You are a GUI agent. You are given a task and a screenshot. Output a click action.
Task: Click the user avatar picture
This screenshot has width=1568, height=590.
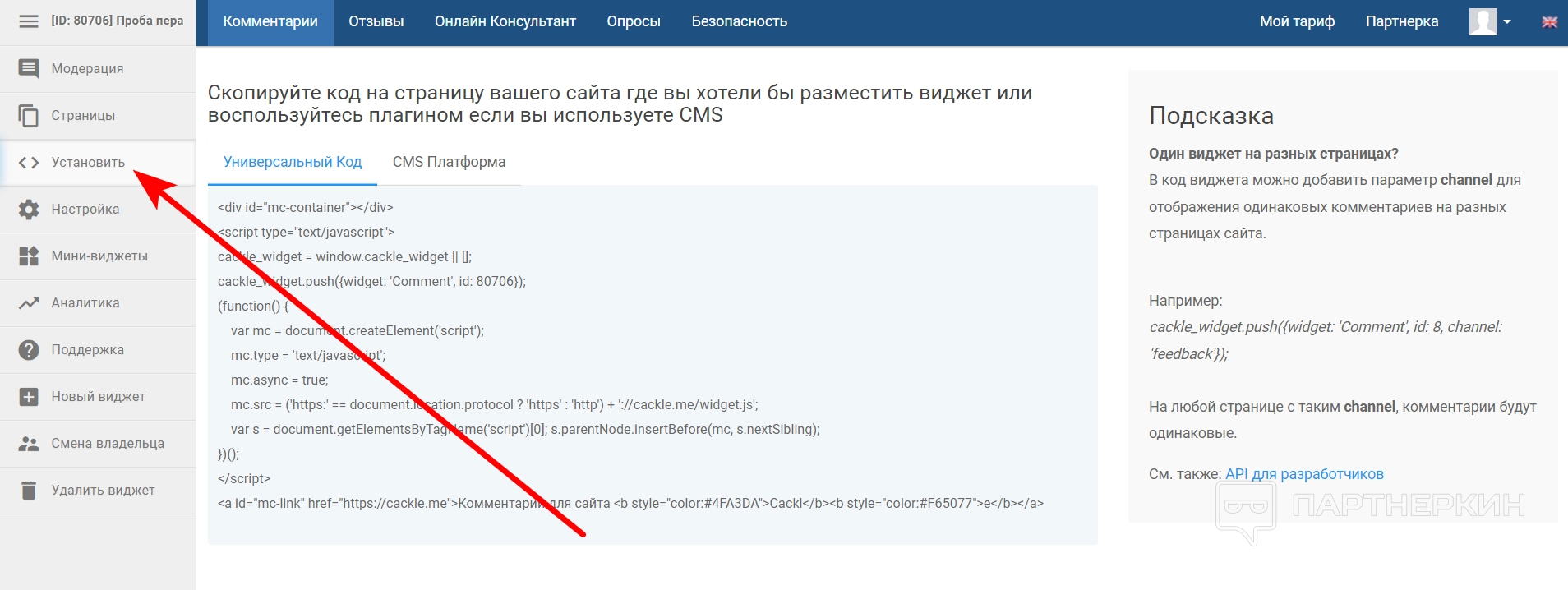click(1483, 21)
